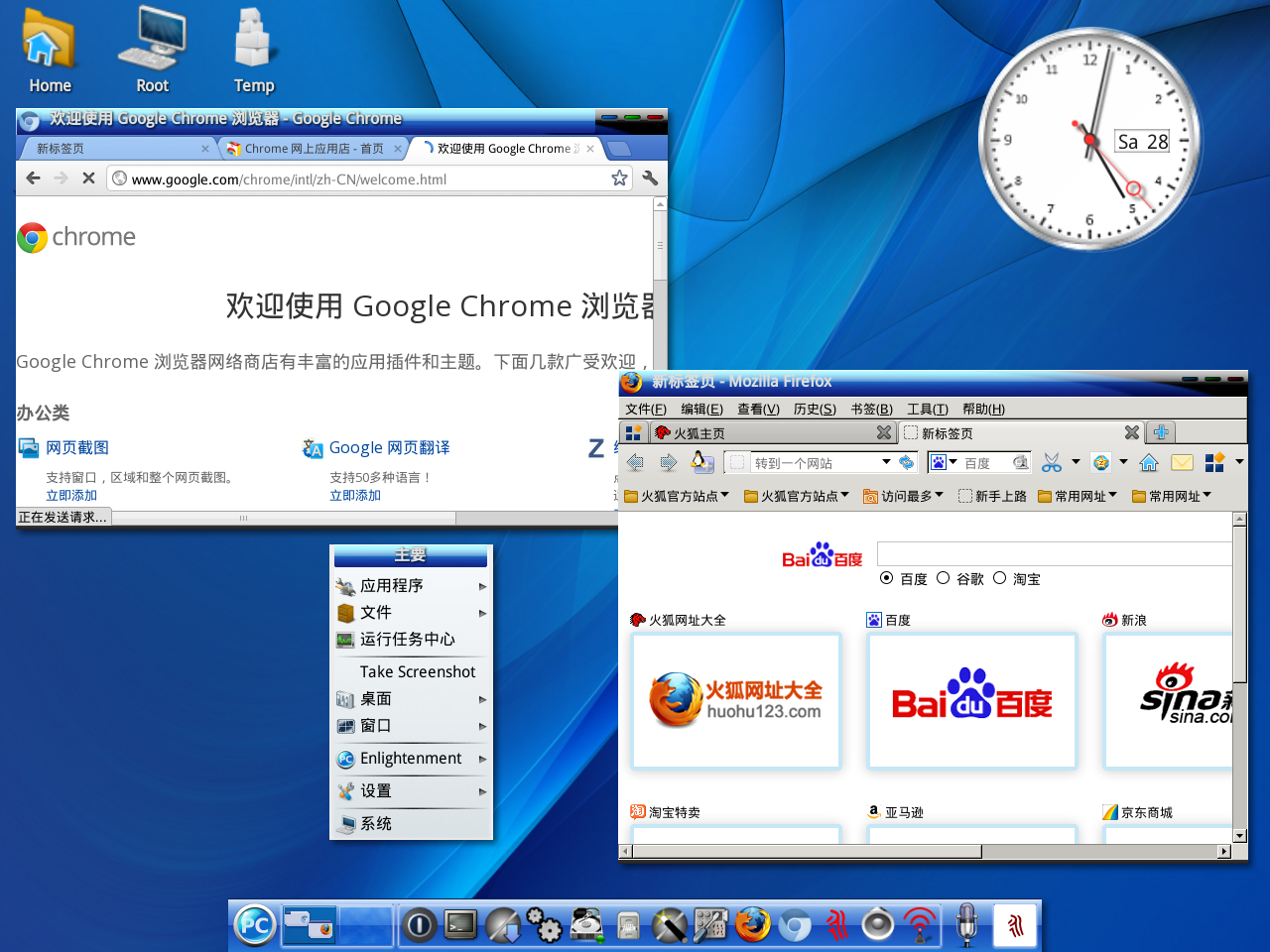Open the Home desktop folder icon
This screenshot has width=1270, height=952.
click(x=50, y=50)
